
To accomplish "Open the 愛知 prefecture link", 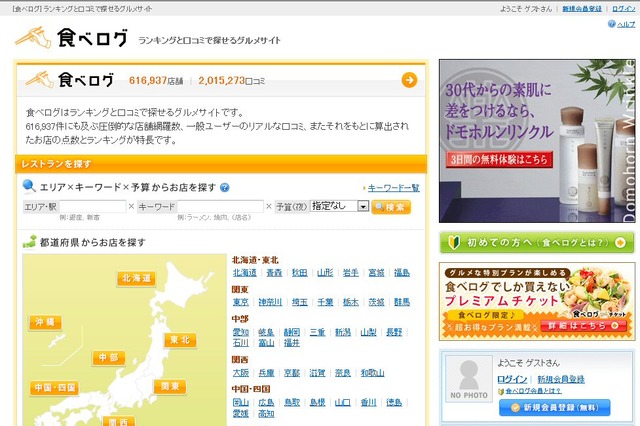I will [x=240, y=332].
